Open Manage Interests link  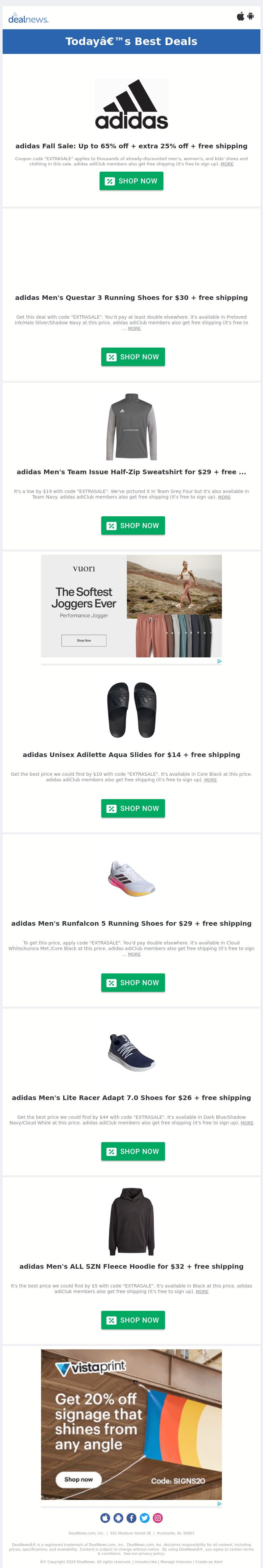[x=176, y=1561]
